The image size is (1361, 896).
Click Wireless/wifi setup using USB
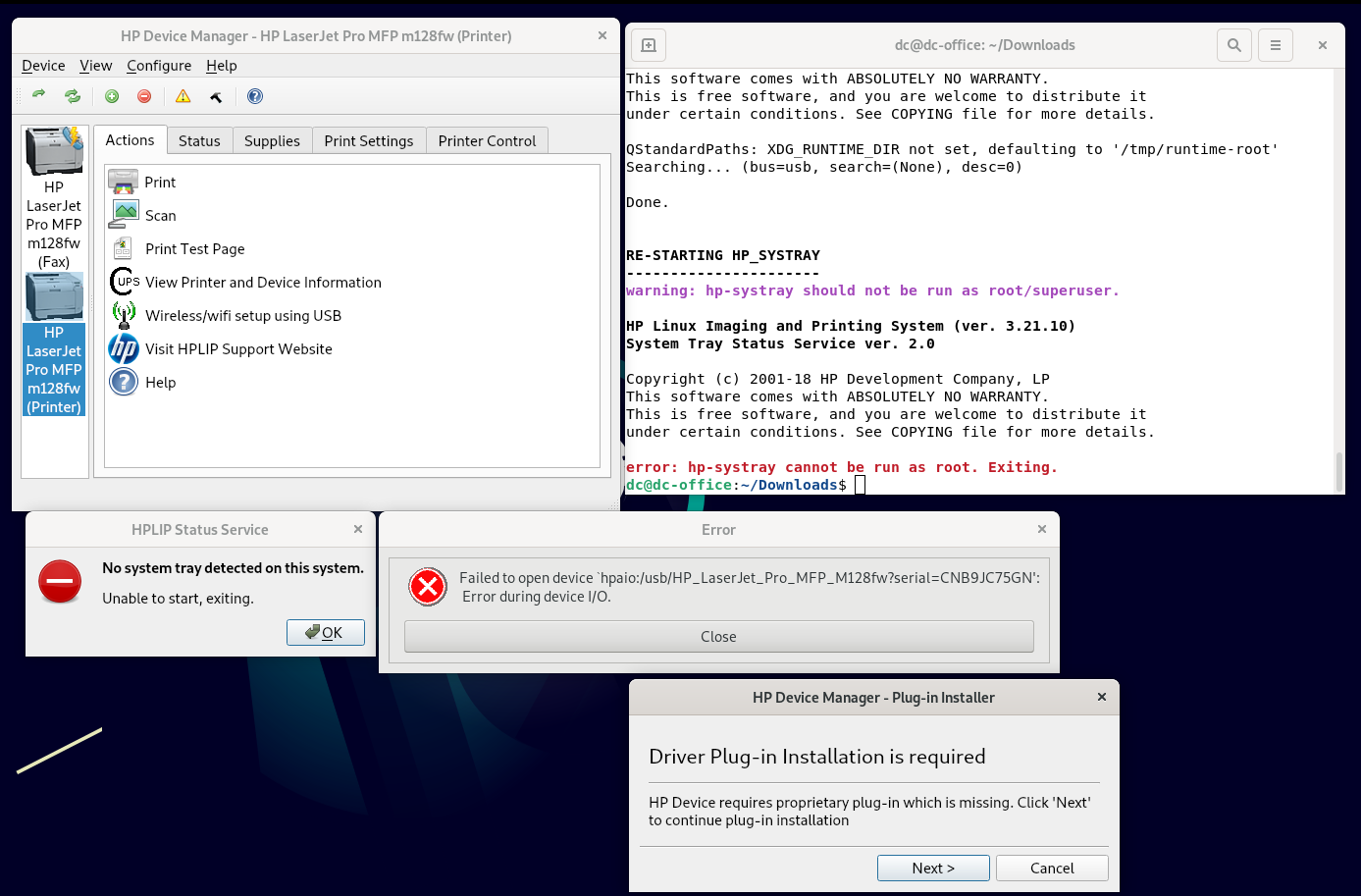243,316
